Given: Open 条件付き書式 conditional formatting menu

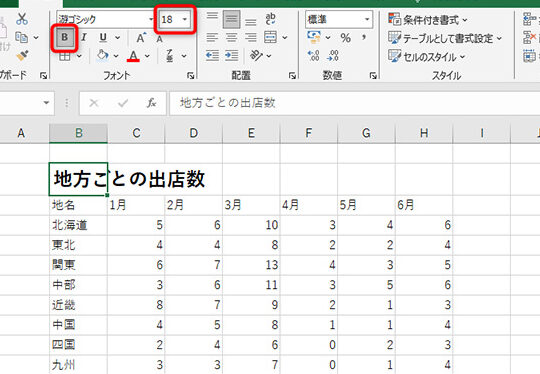Looking at the screenshot, I should [x=427, y=20].
